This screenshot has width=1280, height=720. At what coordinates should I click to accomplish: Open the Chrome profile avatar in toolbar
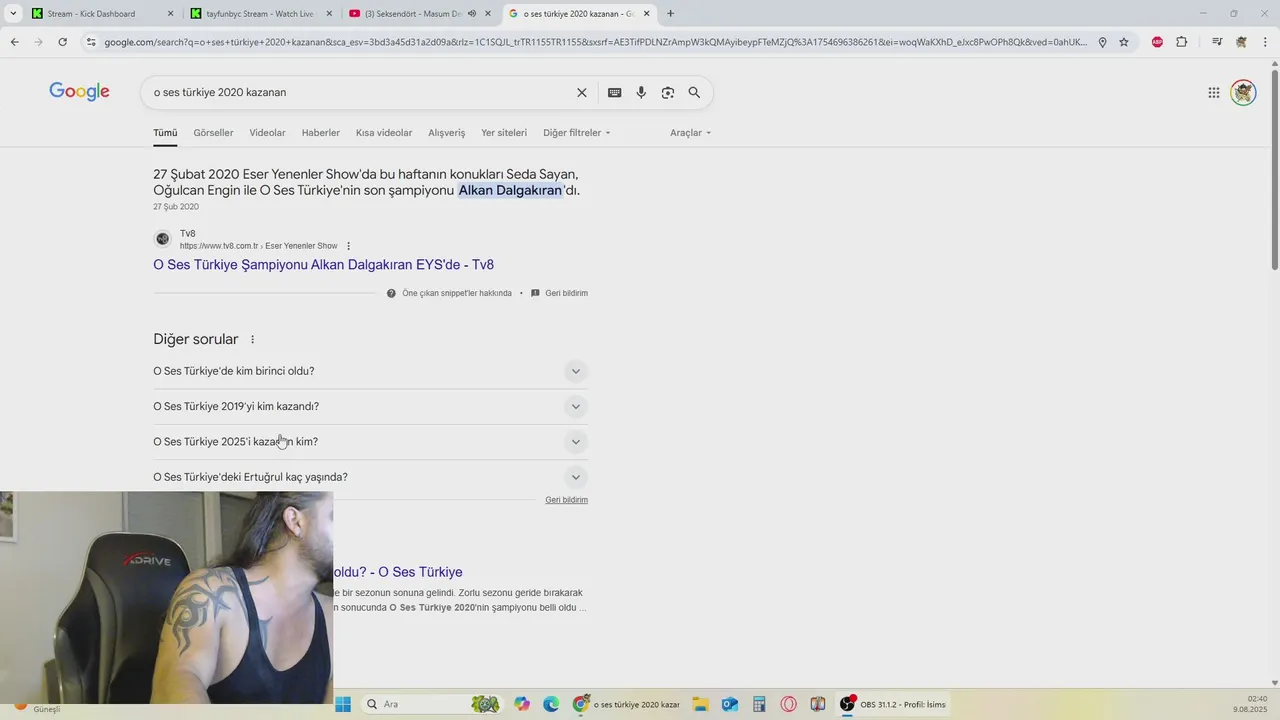(x=1241, y=42)
